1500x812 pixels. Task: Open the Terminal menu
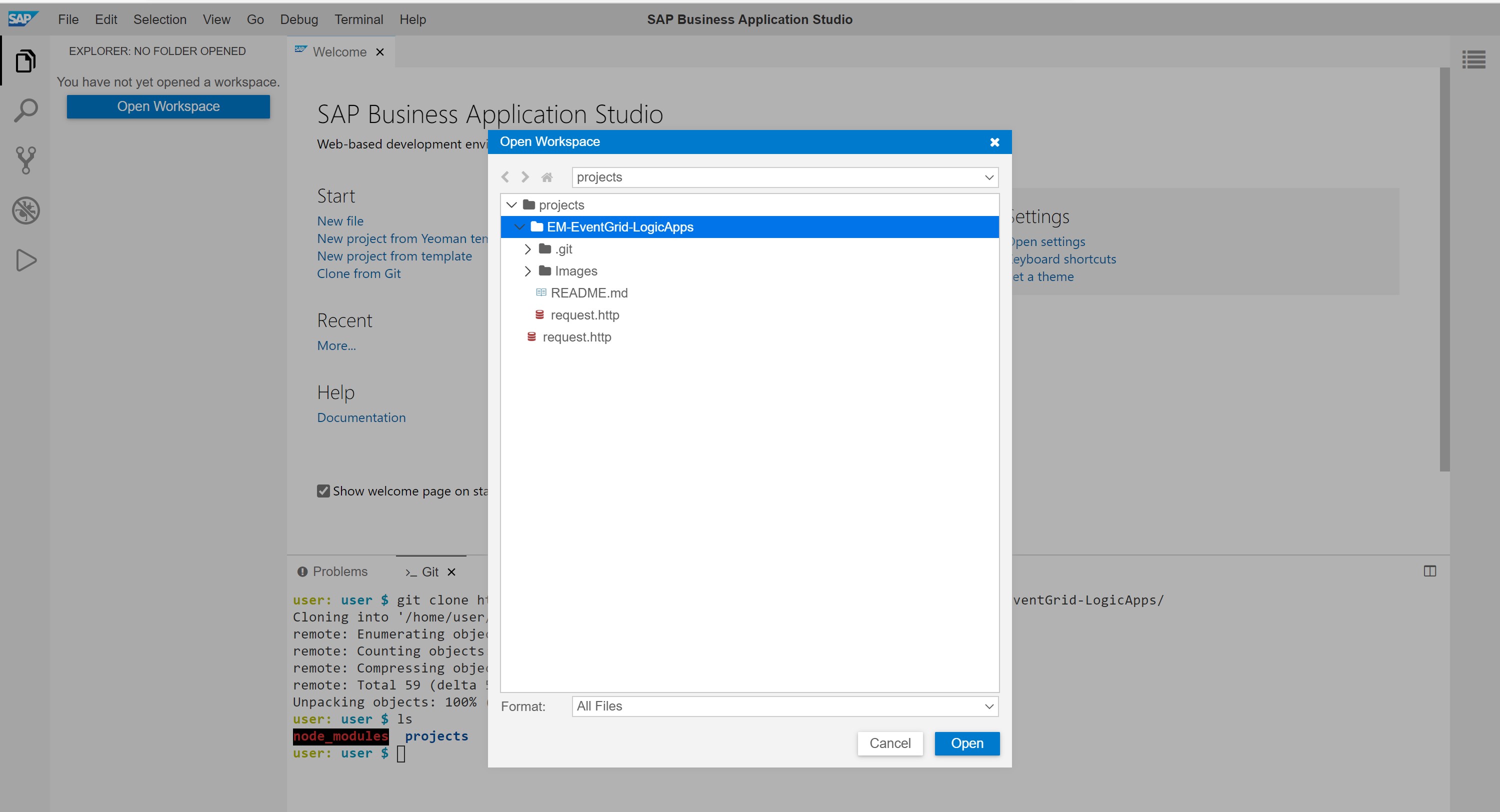(x=358, y=19)
